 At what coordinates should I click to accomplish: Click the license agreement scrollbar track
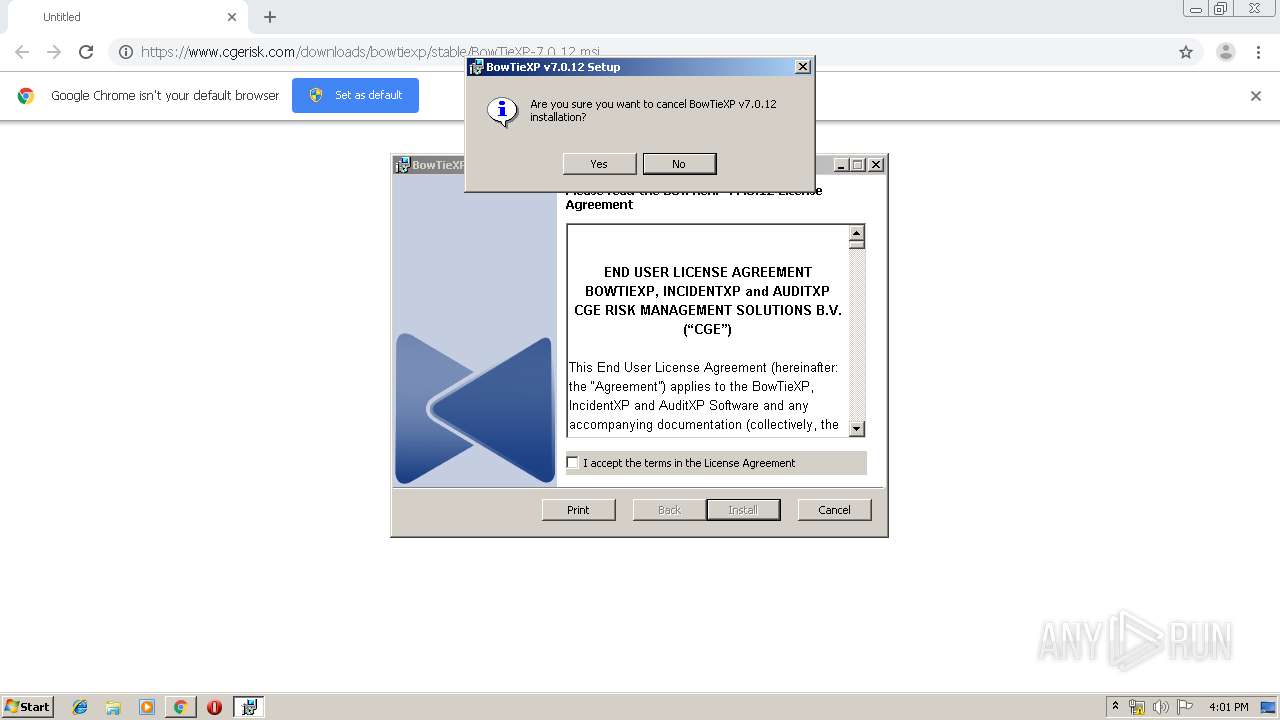click(856, 335)
